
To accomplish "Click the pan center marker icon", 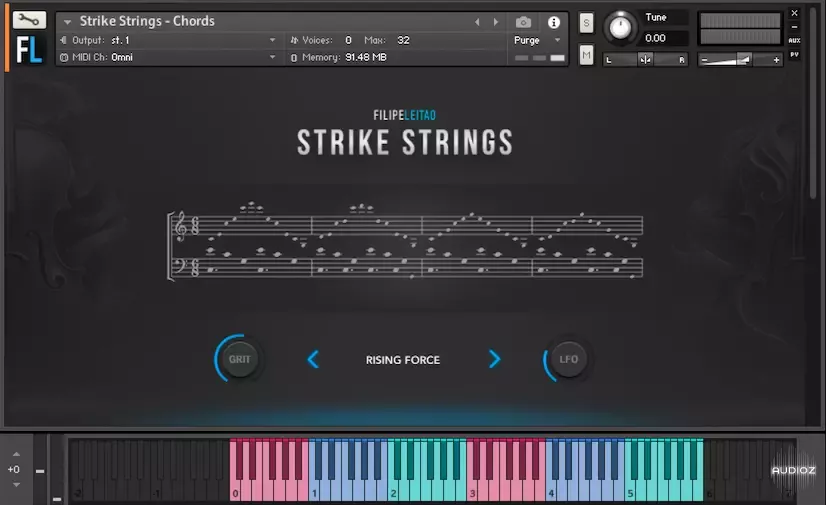I will (x=645, y=60).
